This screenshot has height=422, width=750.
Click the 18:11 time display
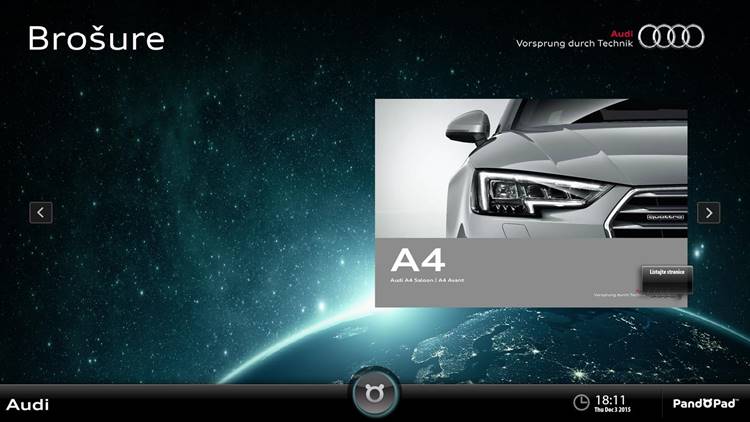(x=610, y=399)
